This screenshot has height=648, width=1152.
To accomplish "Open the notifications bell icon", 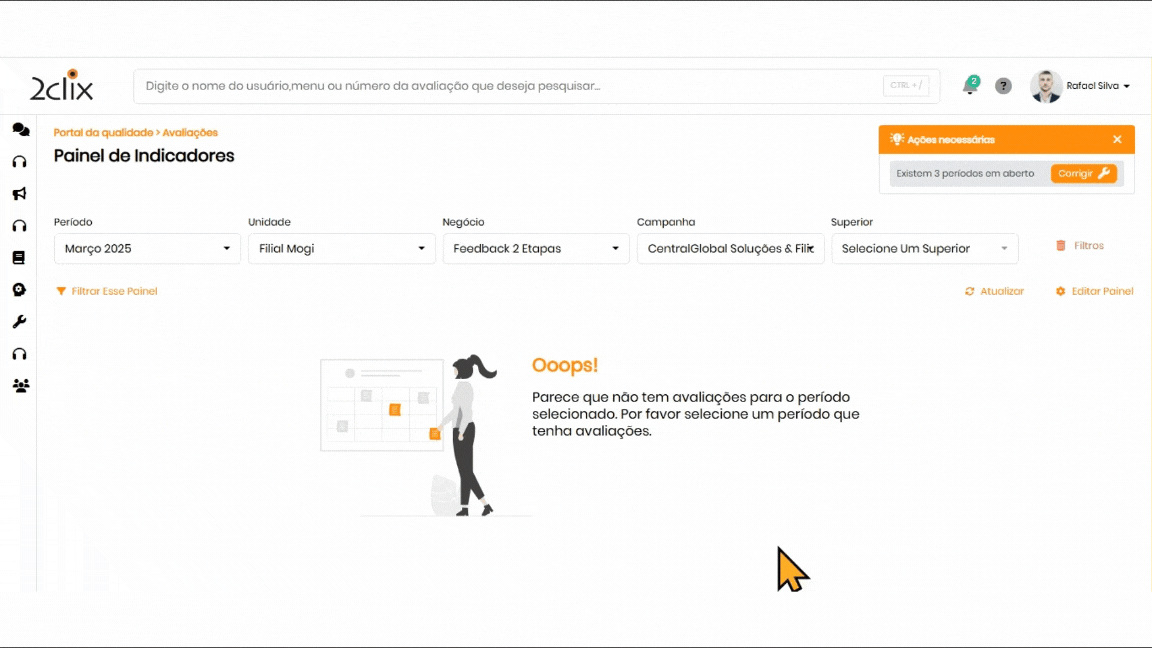I will [969, 87].
